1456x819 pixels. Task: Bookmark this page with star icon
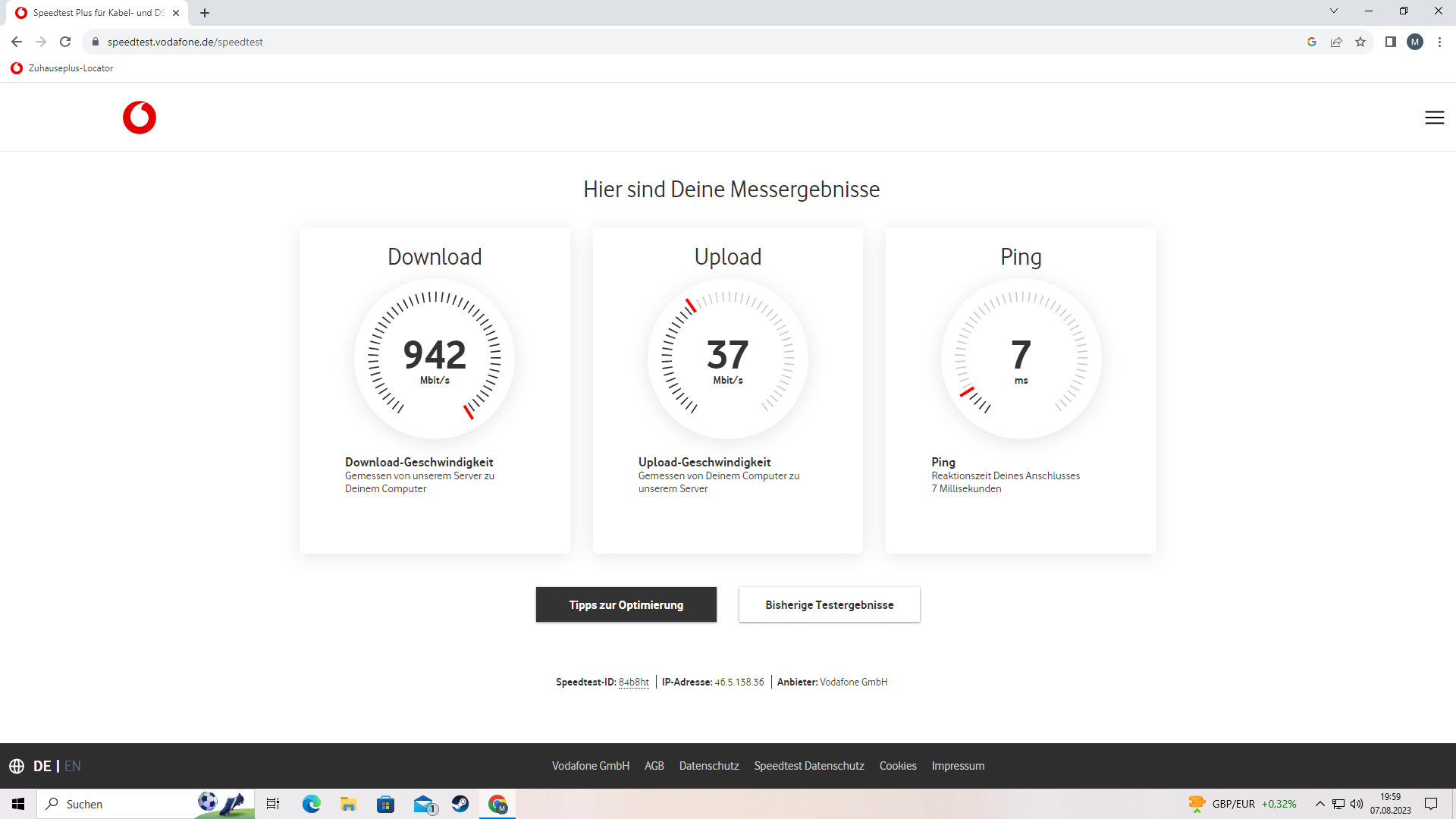(x=1360, y=42)
